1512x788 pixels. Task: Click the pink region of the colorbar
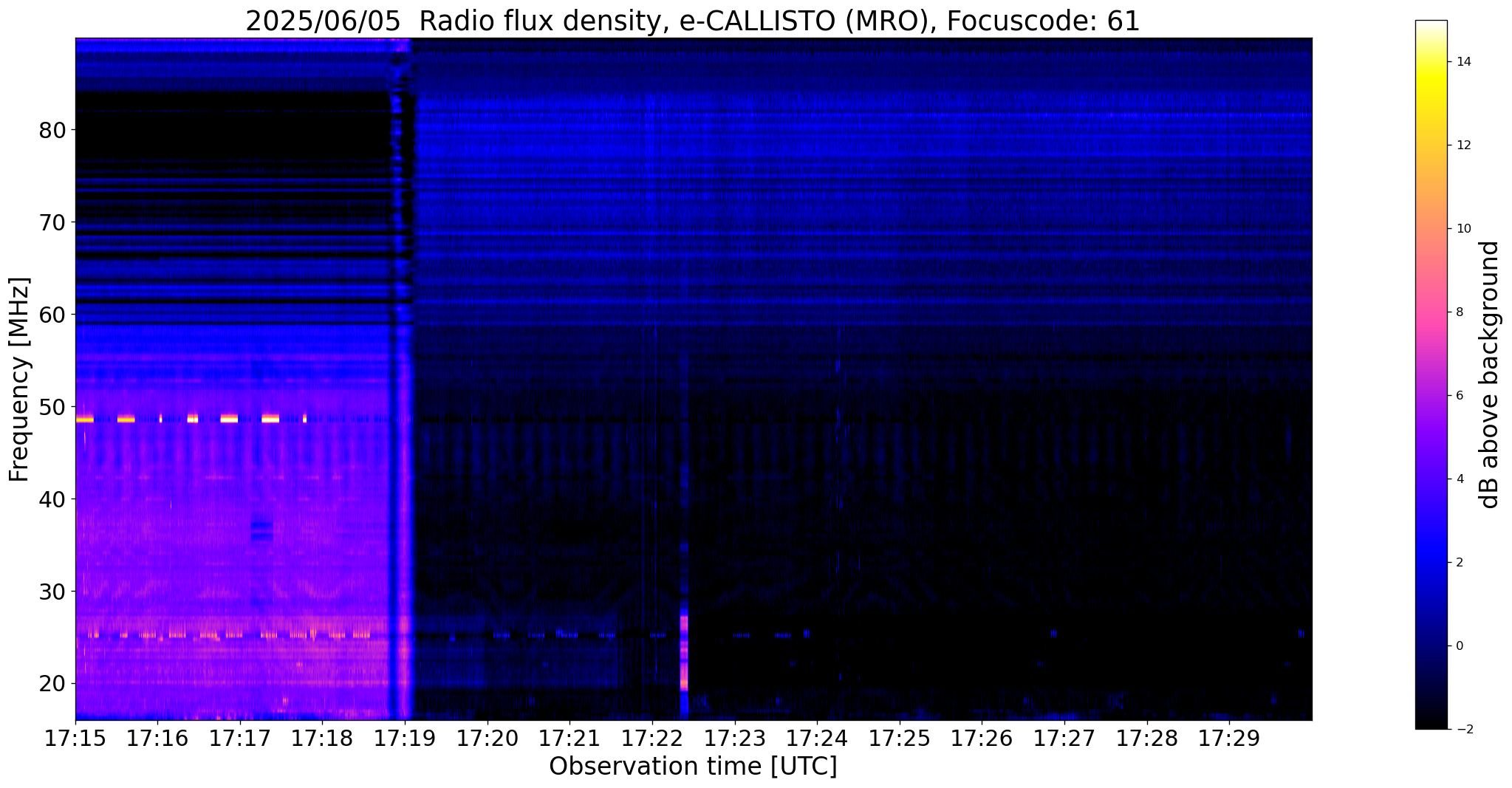[x=1431, y=312]
